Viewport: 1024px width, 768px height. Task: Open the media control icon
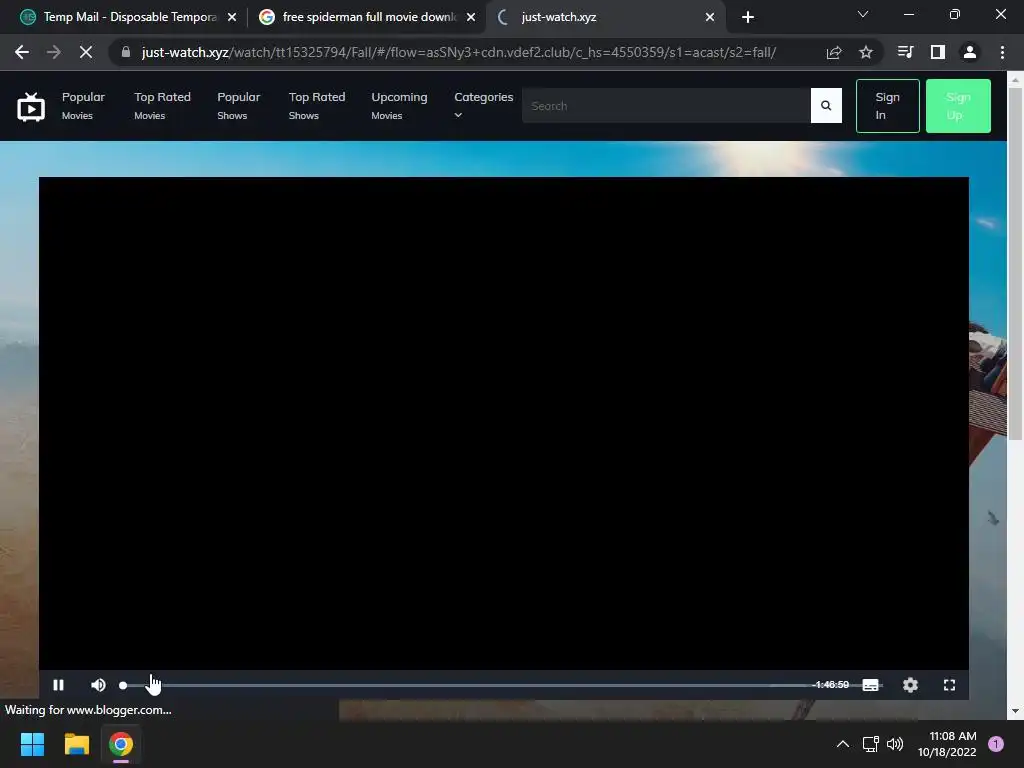tap(905, 52)
